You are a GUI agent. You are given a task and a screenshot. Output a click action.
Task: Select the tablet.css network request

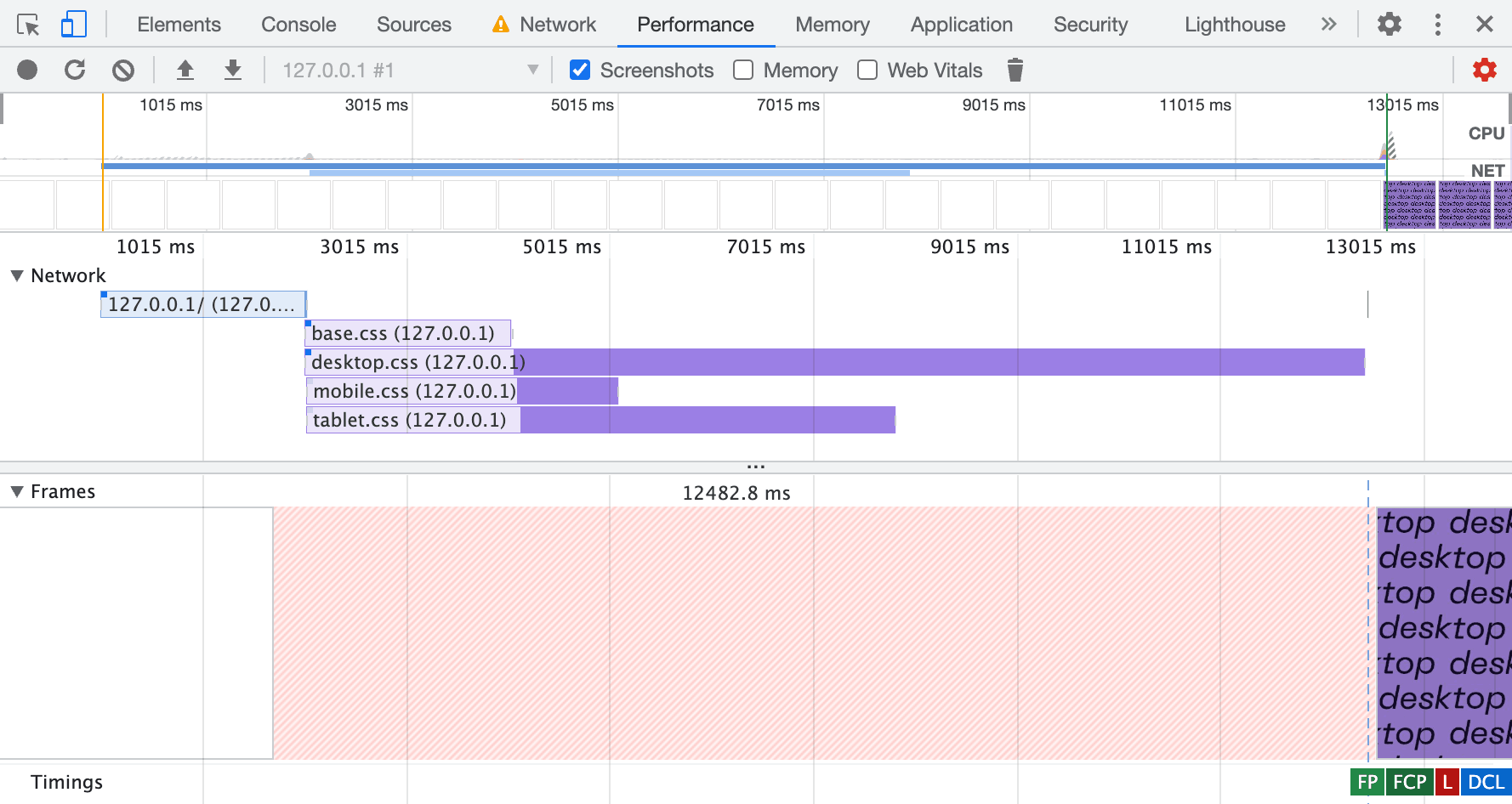coord(600,420)
